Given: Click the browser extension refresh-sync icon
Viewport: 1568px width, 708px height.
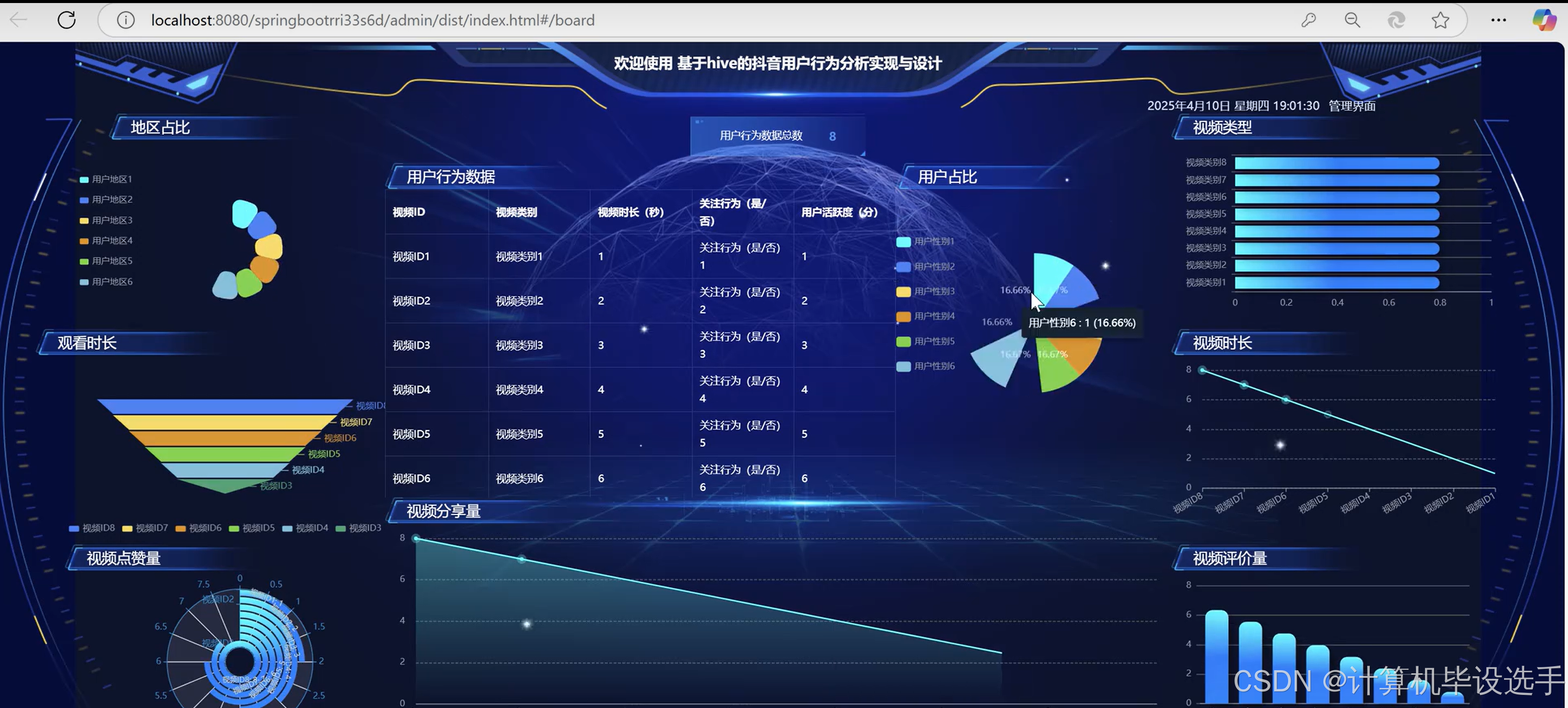Looking at the screenshot, I should 1396,20.
